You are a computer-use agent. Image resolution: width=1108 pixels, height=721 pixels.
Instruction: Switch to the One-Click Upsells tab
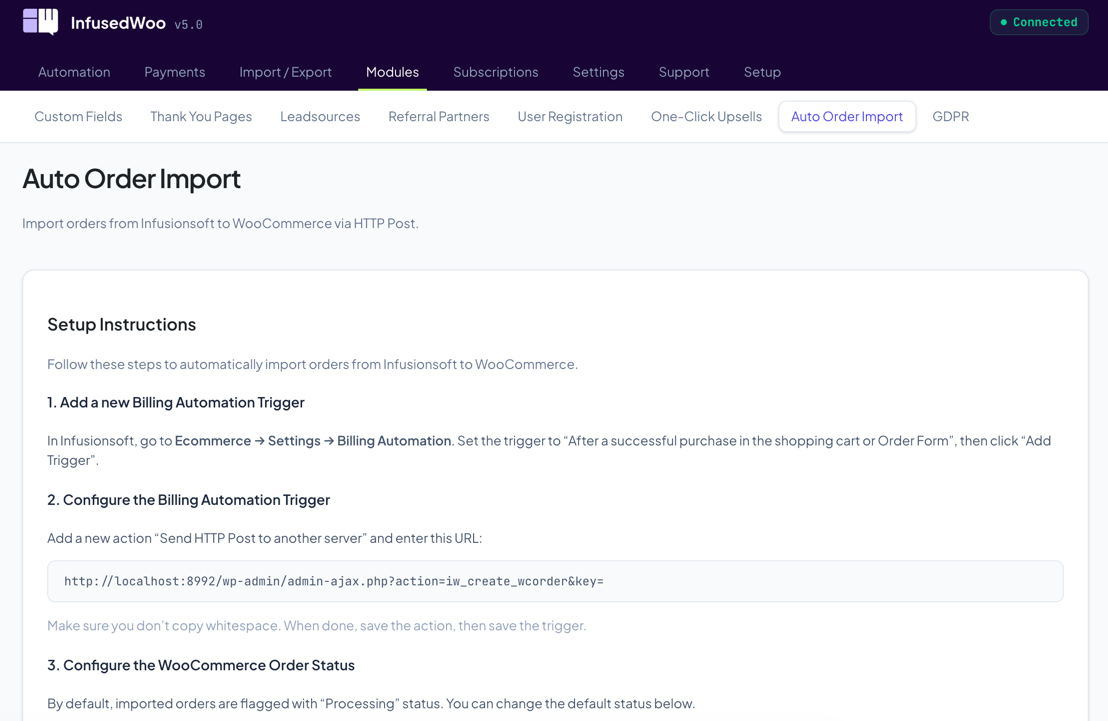[x=706, y=116]
